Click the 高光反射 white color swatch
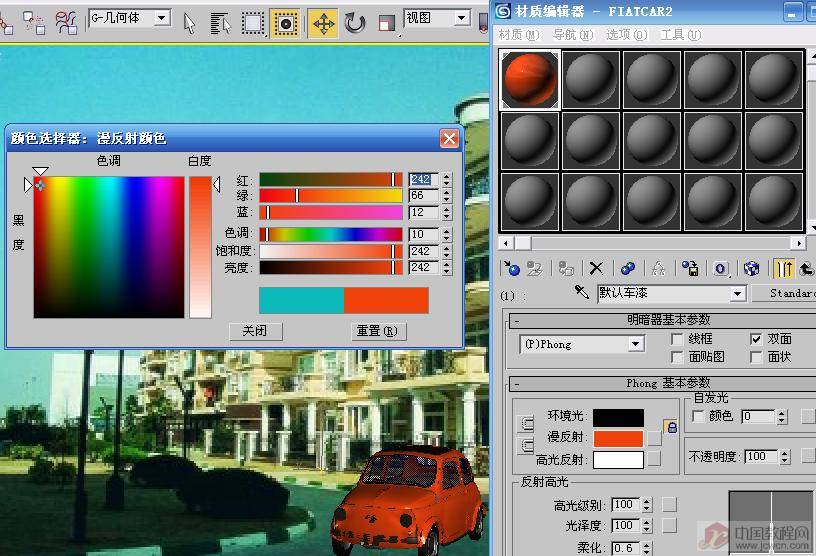The height and width of the screenshot is (556, 816). click(x=618, y=460)
